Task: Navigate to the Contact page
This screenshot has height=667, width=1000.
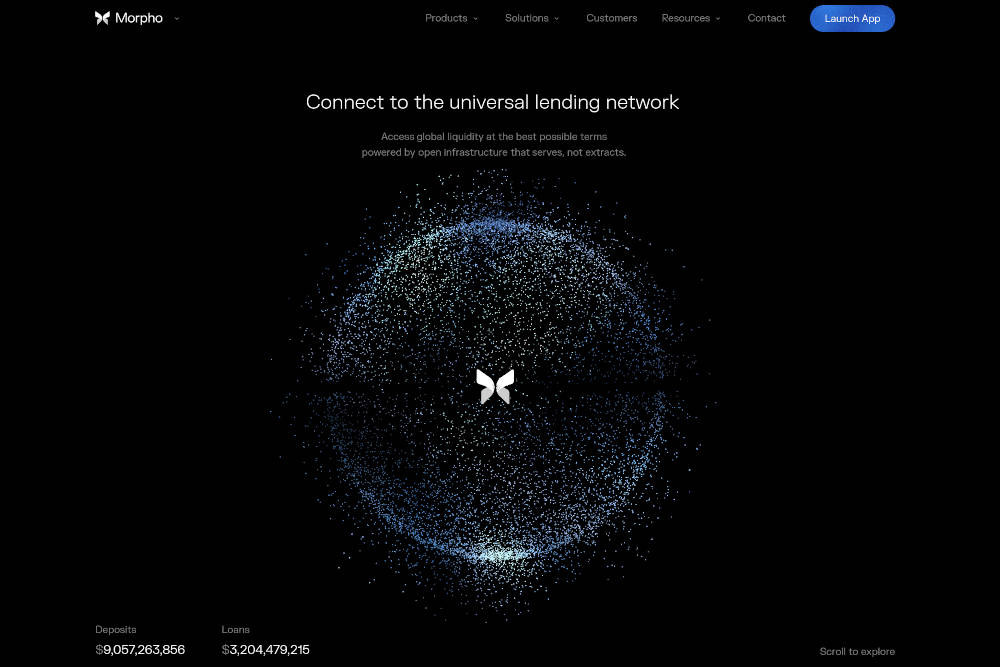Action: (x=766, y=18)
